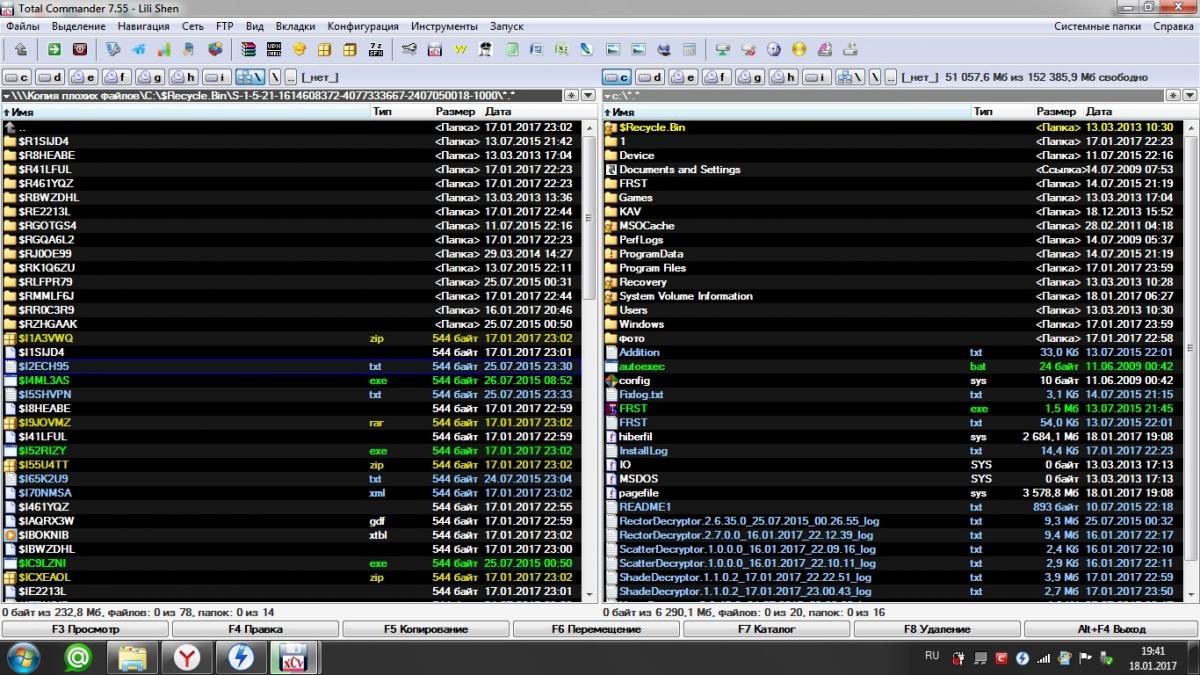Click the up-arrow icon in the toolbar
The image size is (1200, 675).
click(x=21, y=49)
